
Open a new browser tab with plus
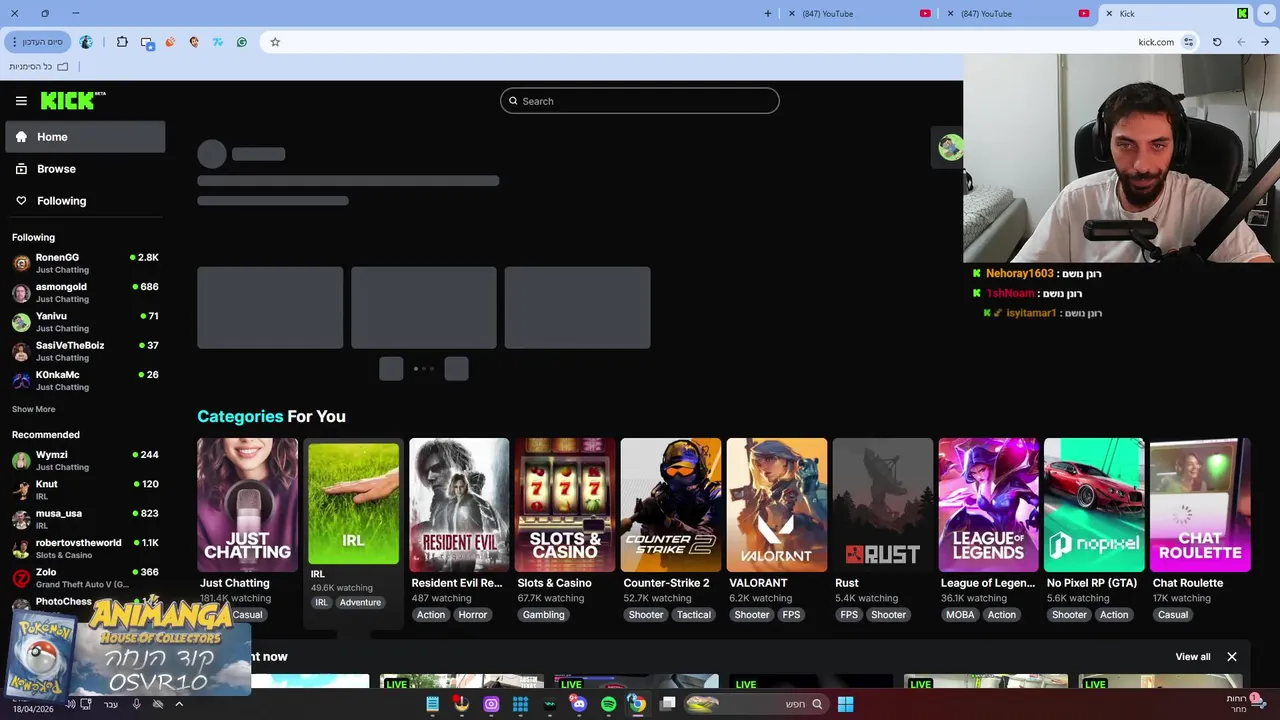768,13
